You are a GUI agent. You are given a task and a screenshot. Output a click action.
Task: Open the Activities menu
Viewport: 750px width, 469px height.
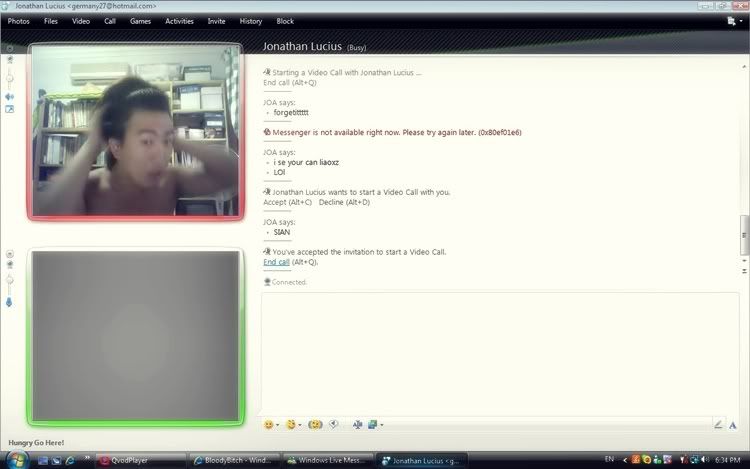tap(179, 21)
